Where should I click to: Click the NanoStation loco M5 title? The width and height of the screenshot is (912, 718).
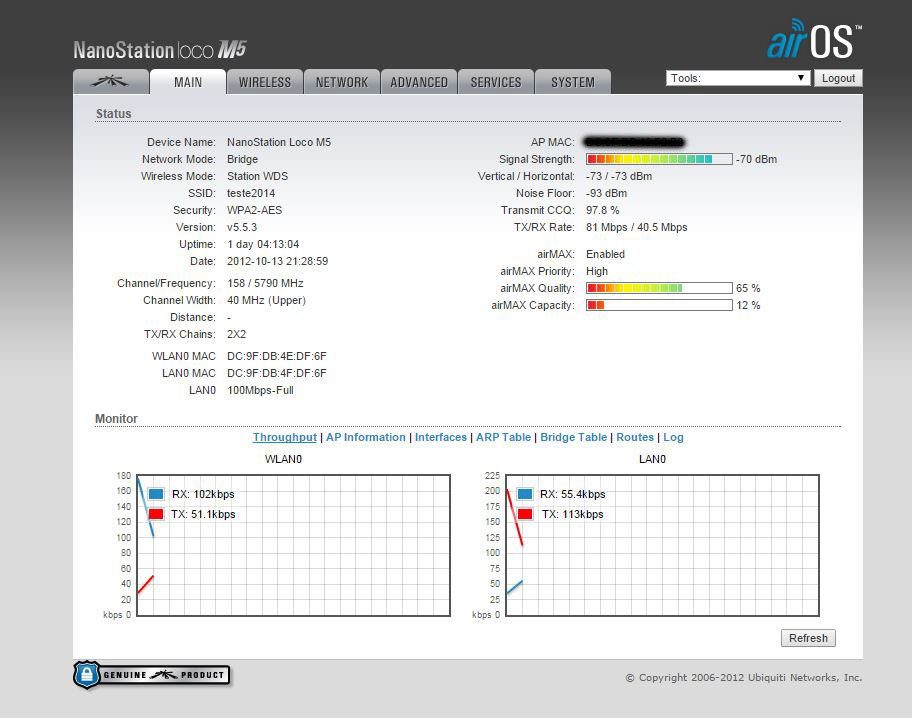160,50
